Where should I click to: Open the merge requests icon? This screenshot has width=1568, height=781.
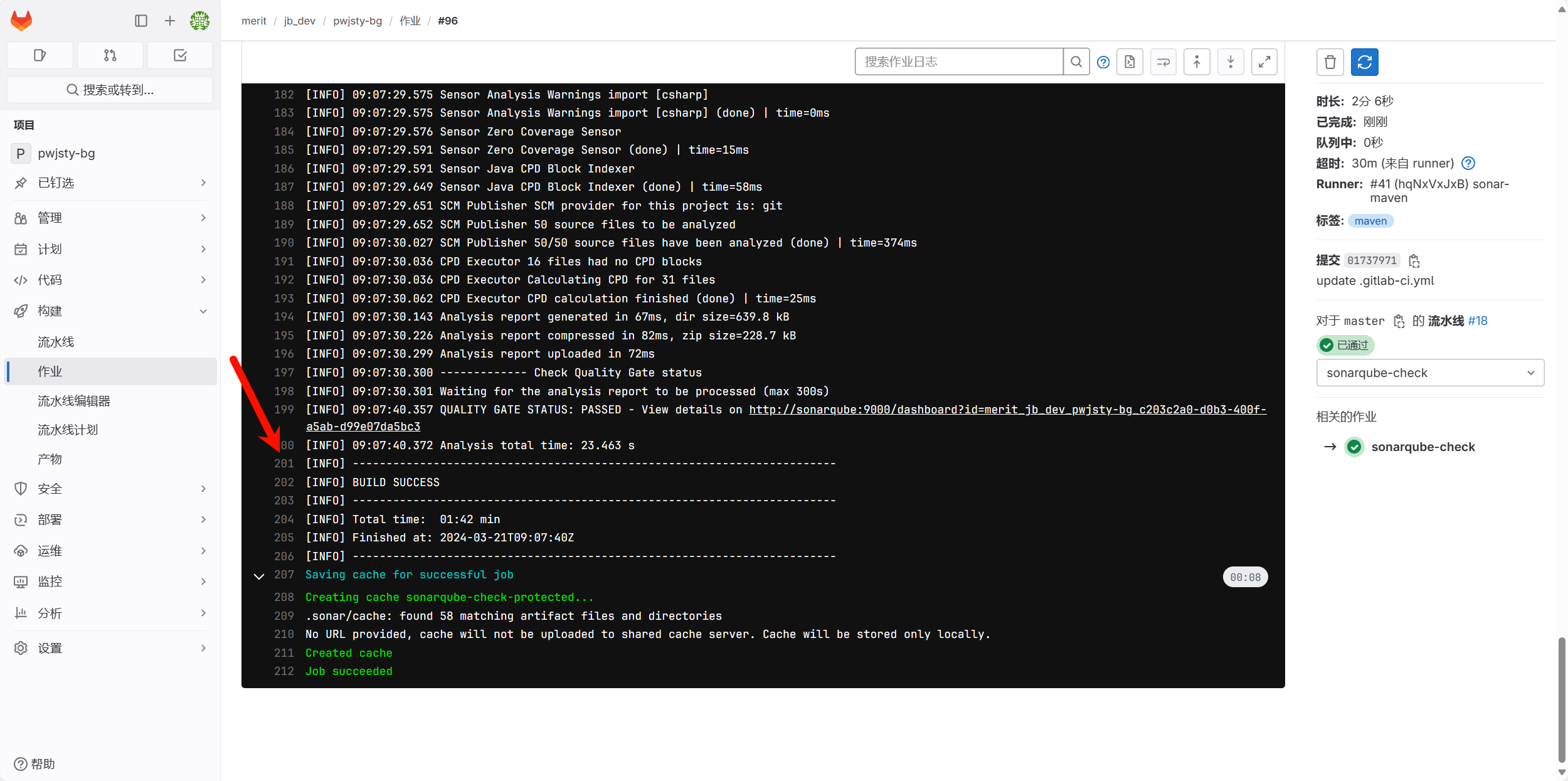(110, 55)
